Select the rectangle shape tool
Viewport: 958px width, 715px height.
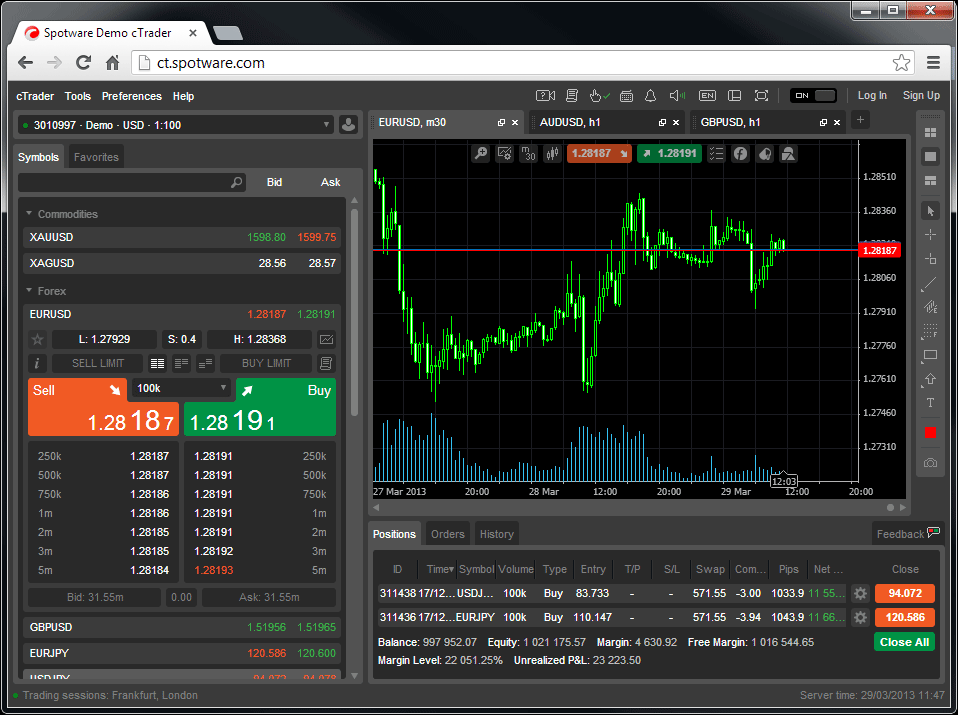tap(931, 355)
